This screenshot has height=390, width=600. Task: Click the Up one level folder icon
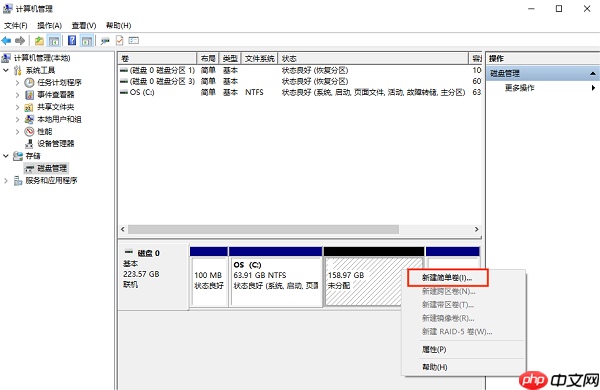39,40
